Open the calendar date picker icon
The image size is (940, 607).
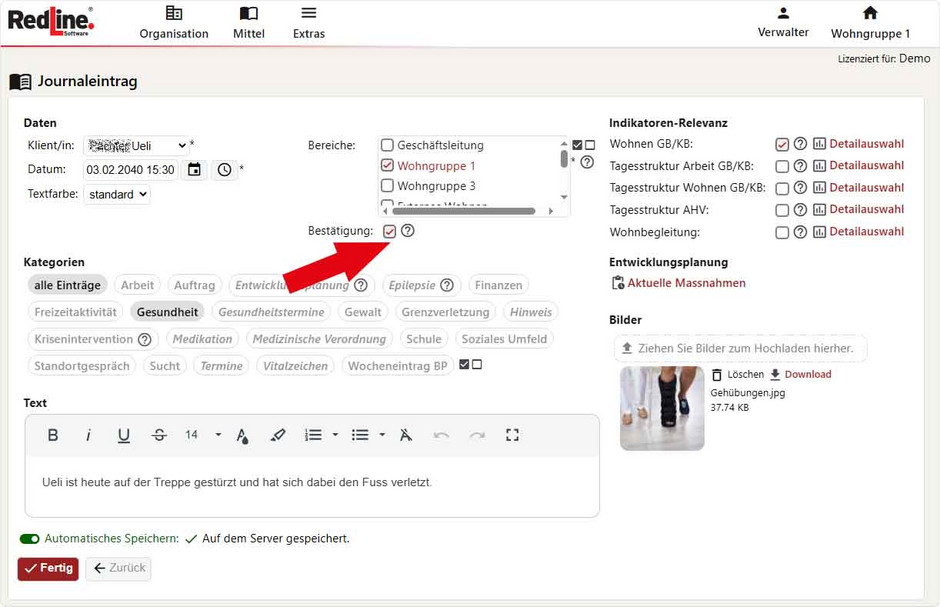[194, 170]
